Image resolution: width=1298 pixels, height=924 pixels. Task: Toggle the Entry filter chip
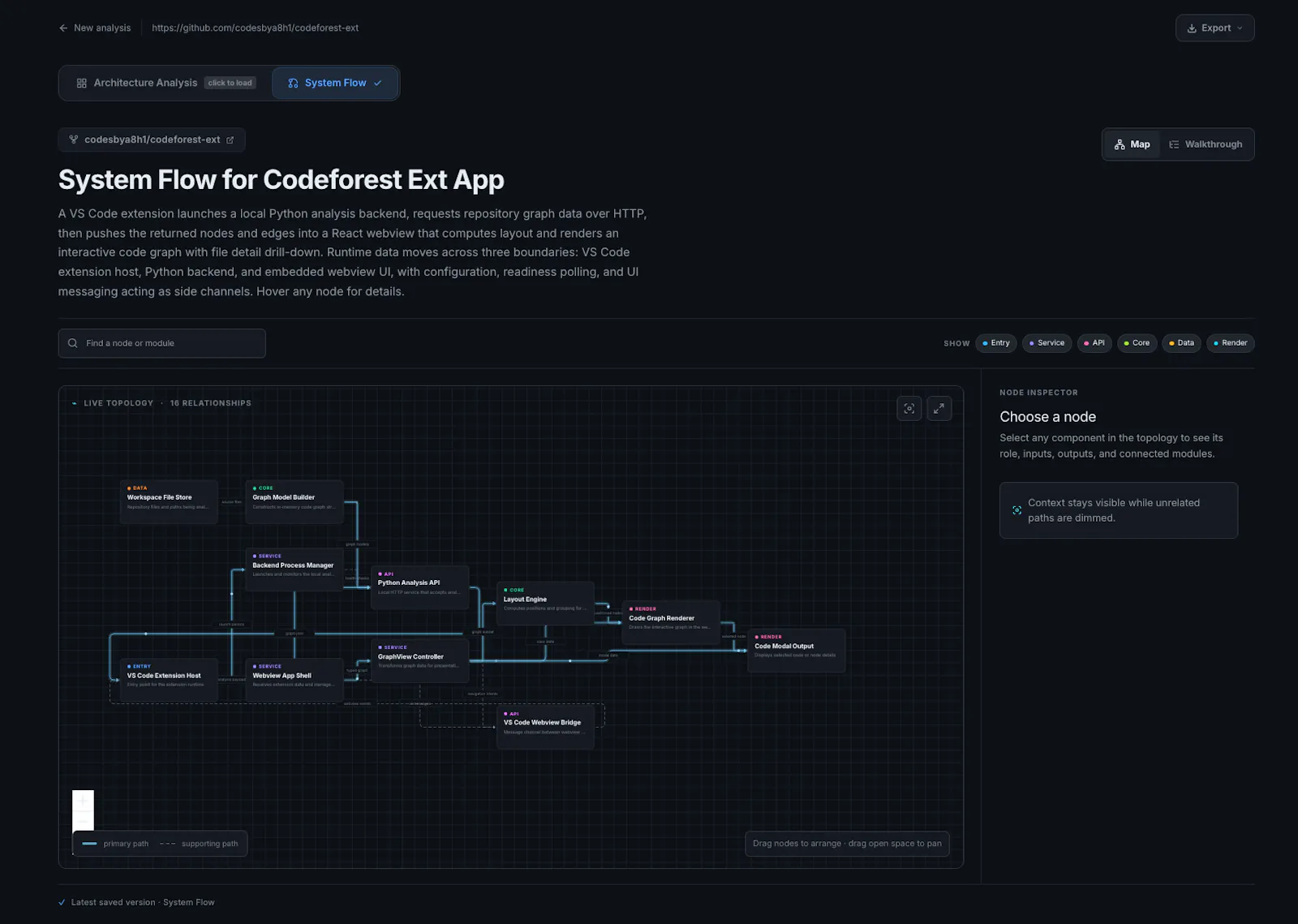point(995,343)
